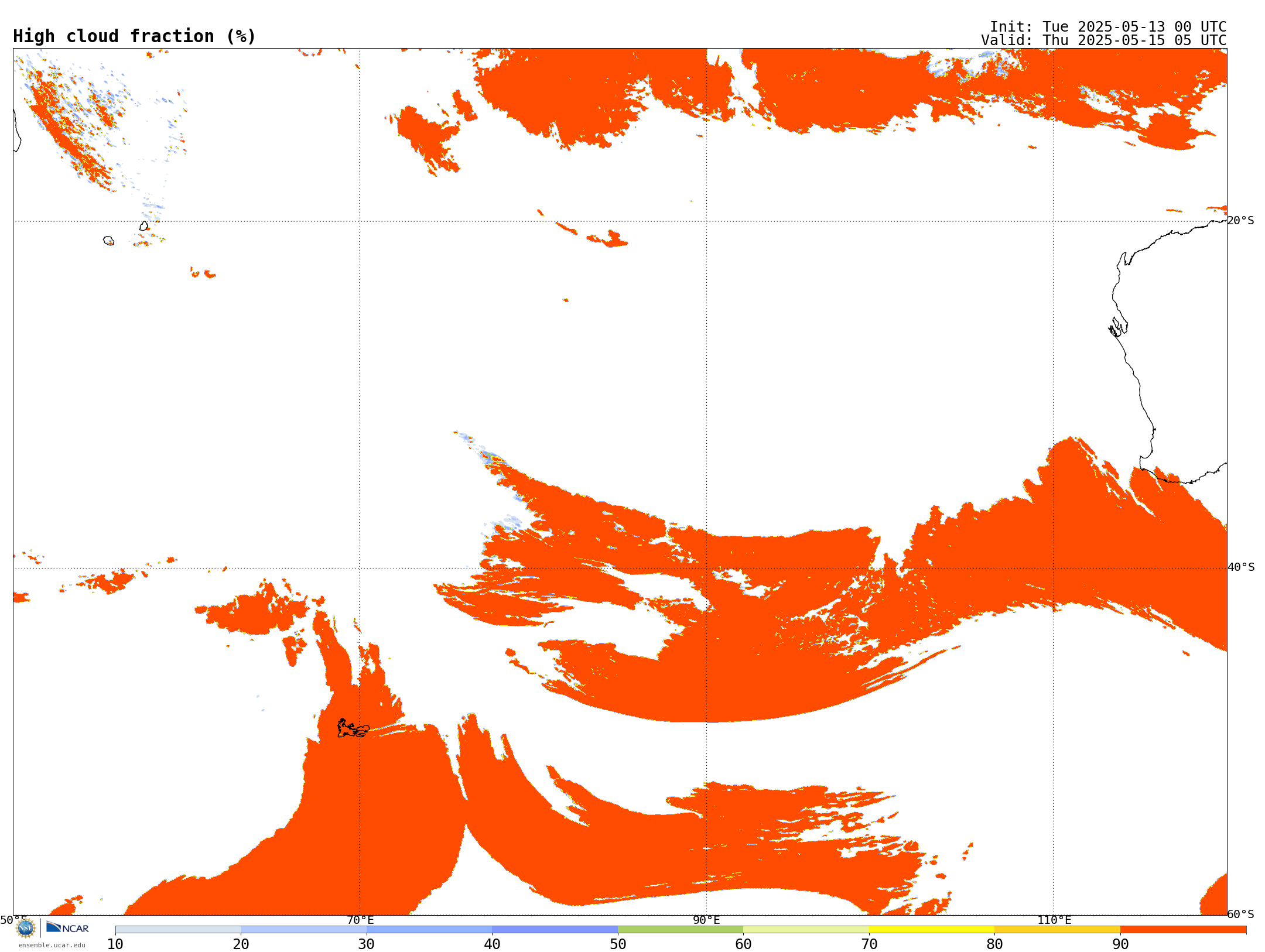Click the colorbar tick label 10

coord(115,944)
